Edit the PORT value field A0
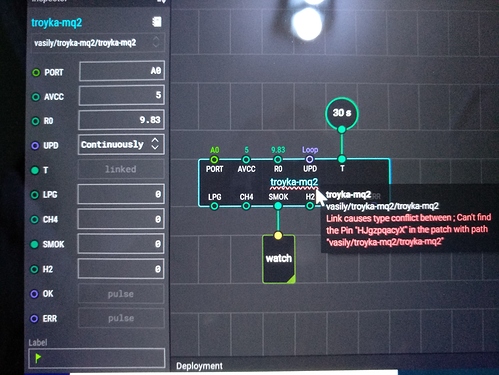Viewport: 499px width, 375px height. pos(122,71)
